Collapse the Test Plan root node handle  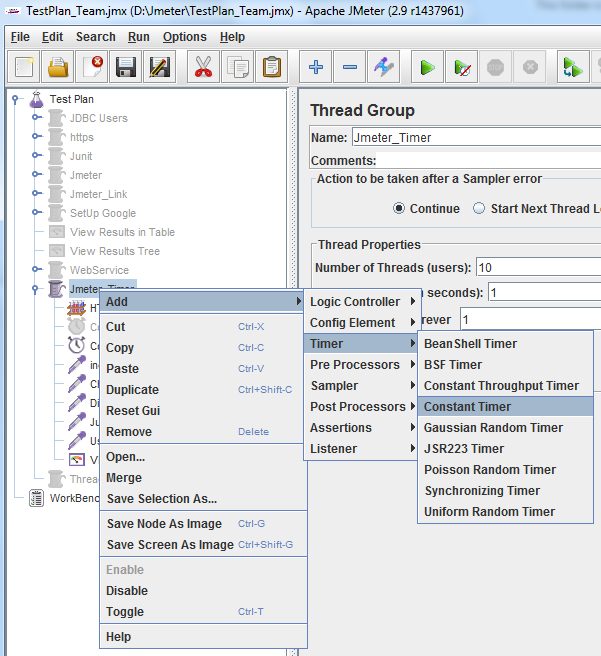click(x=15, y=99)
